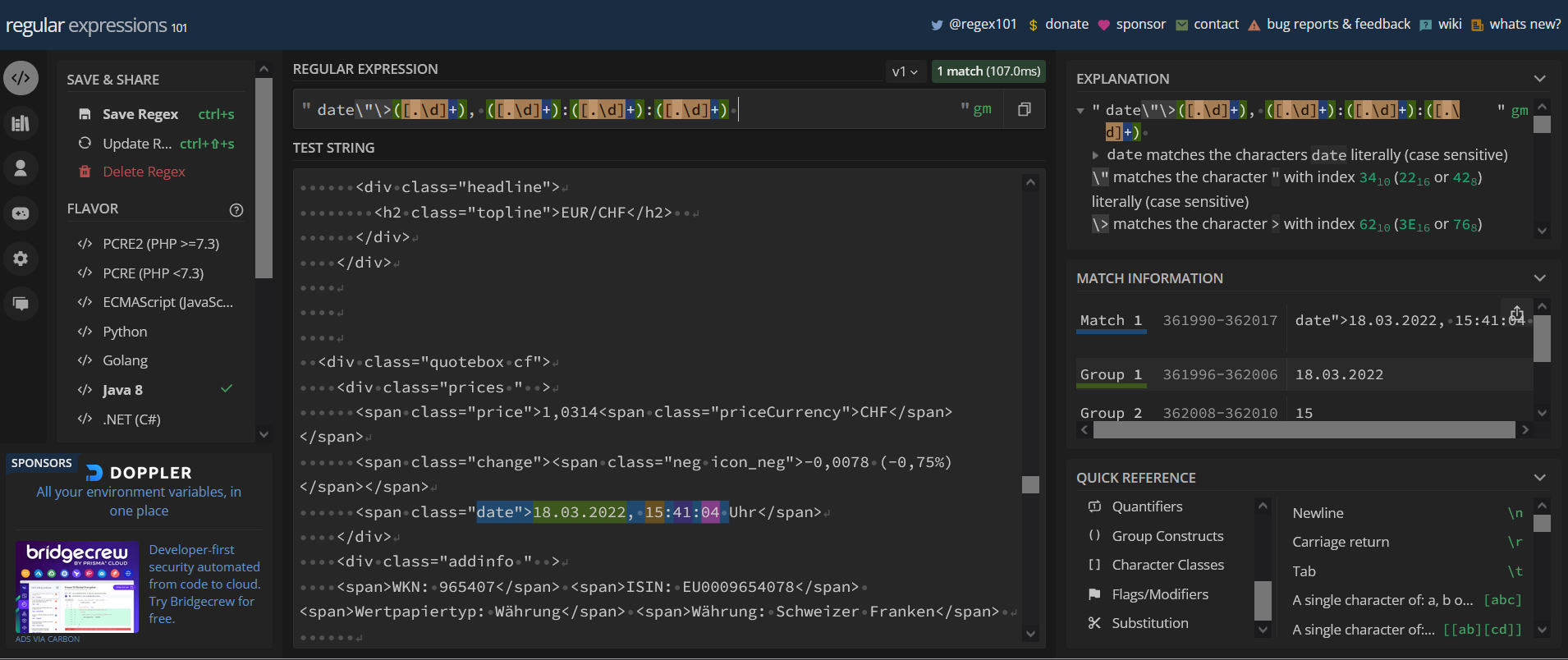Open settings gear icon in sidebar
1568x660 pixels.
click(x=21, y=259)
